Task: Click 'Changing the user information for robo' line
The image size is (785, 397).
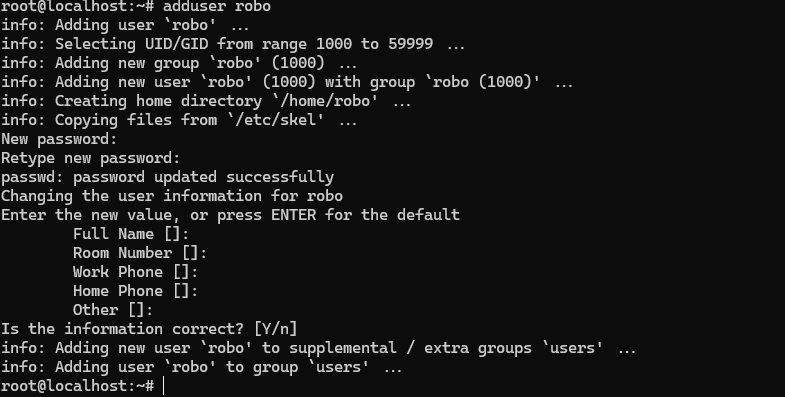Action: [172, 196]
